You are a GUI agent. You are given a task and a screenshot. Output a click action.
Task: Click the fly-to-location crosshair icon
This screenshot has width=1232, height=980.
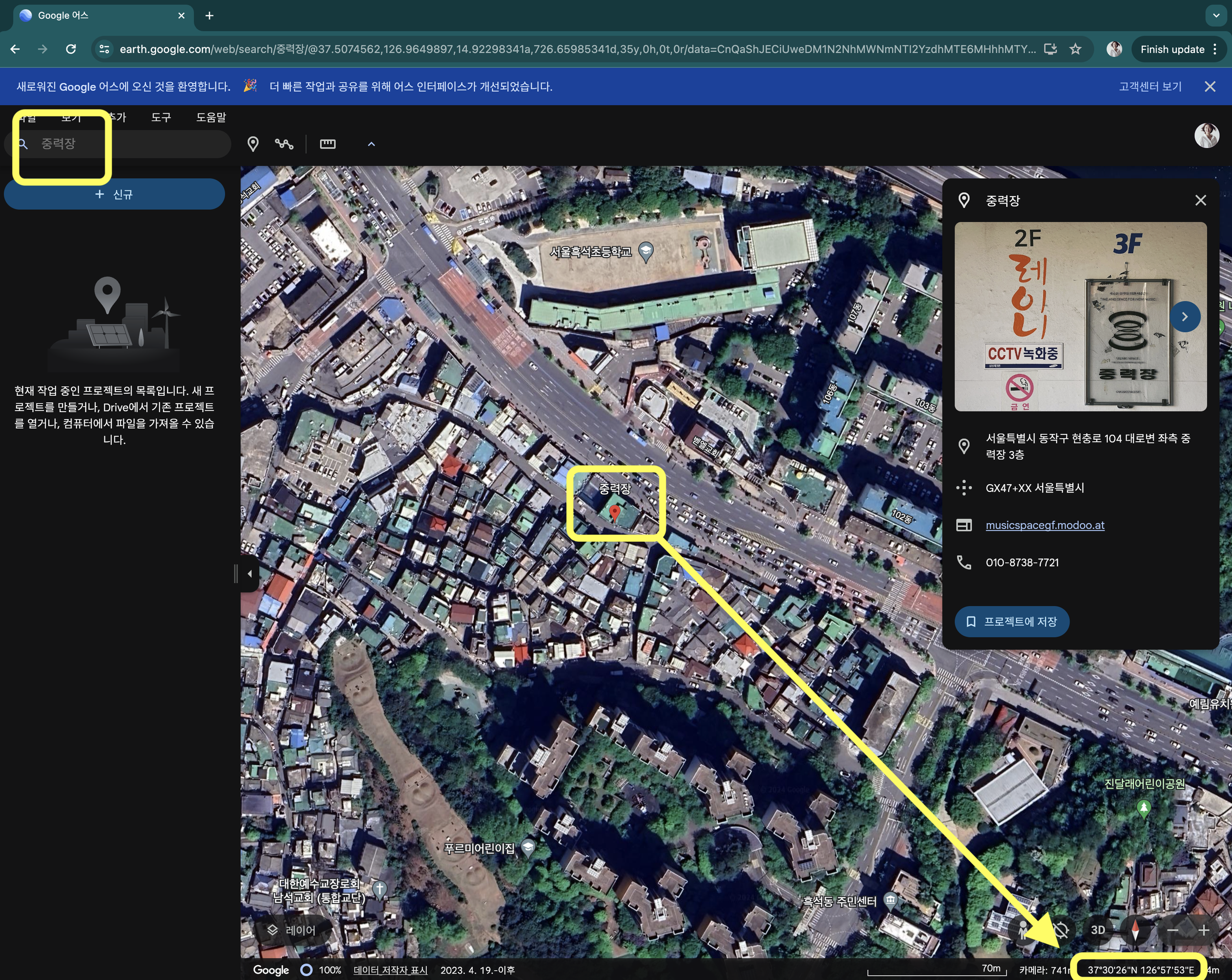pyautogui.click(x=1061, y=930)
